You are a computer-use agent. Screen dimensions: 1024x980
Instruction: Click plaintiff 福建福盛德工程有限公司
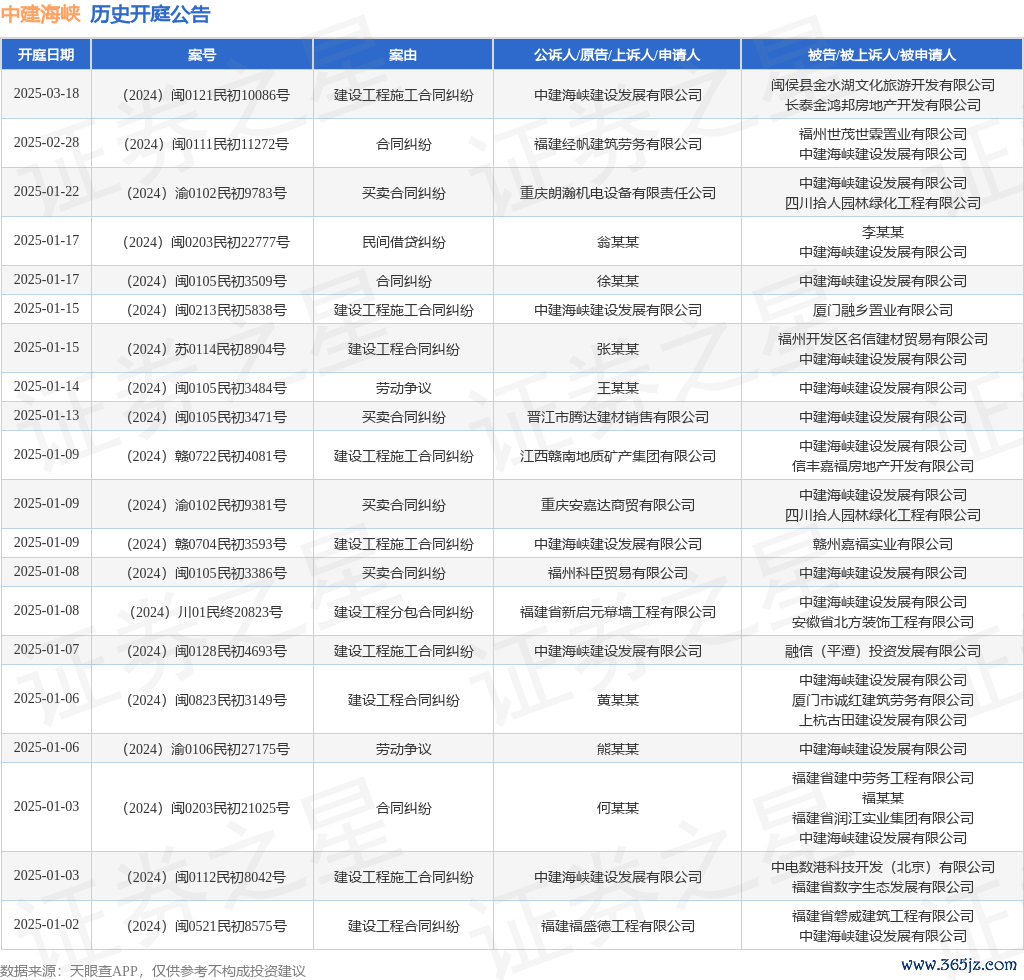tap(618, 926)
